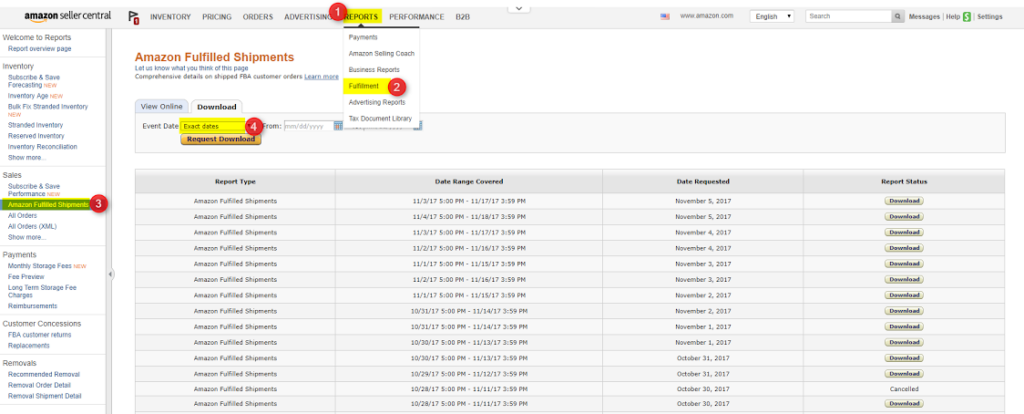Open Subscribe & Save Performance link
Screen dimensions: 1024x414
tap(34, 190)
